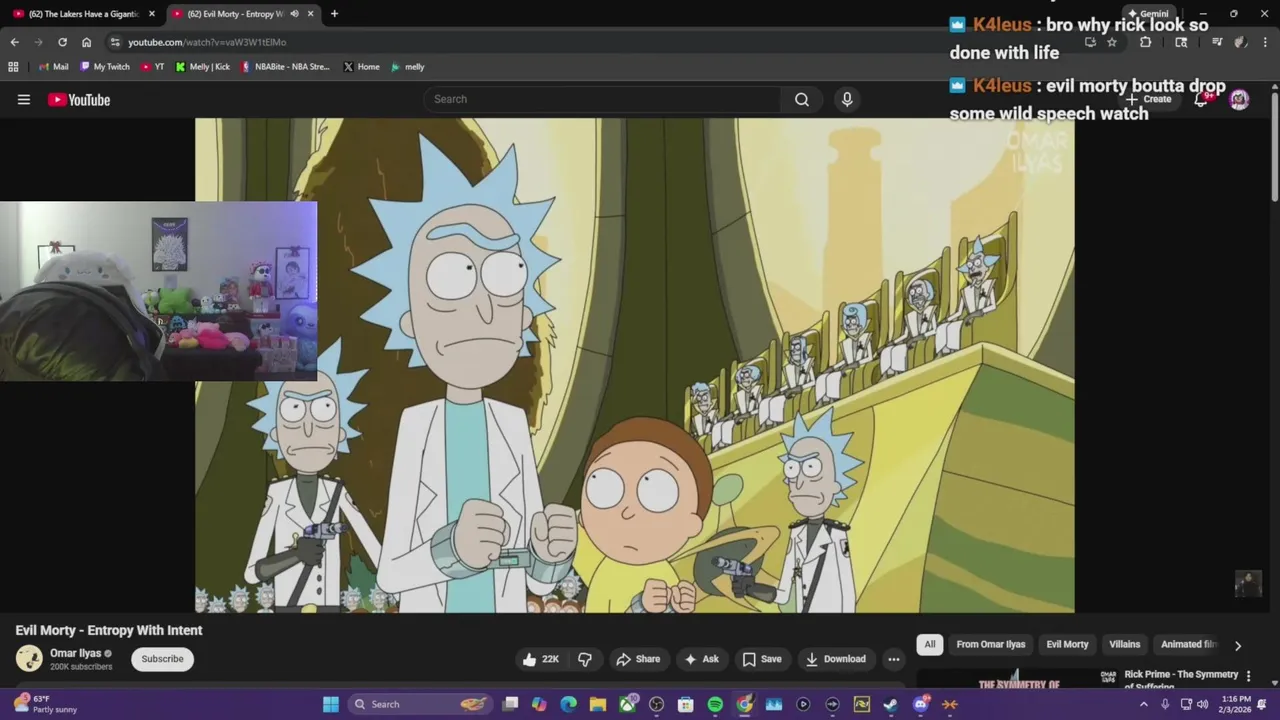Dislike the video with thumbs down
1280x720 pixels.
coord(585,659)
